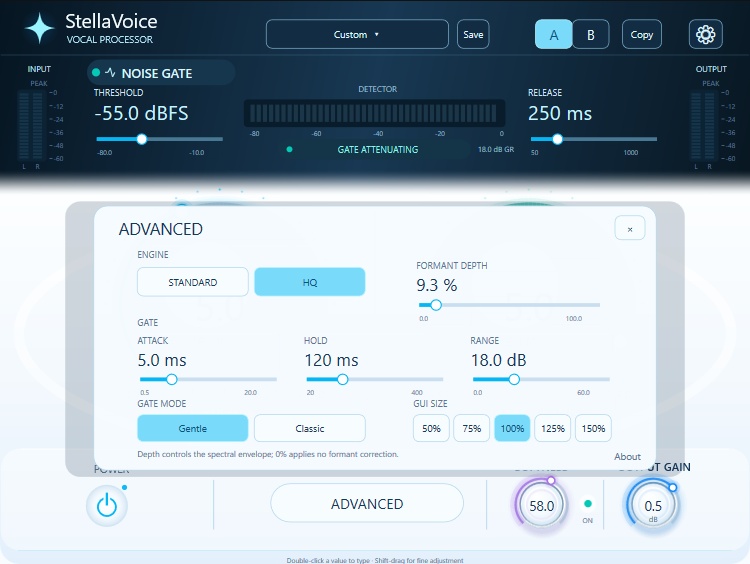
Task: Click the purple 58.0 knob
Action: 541,505
